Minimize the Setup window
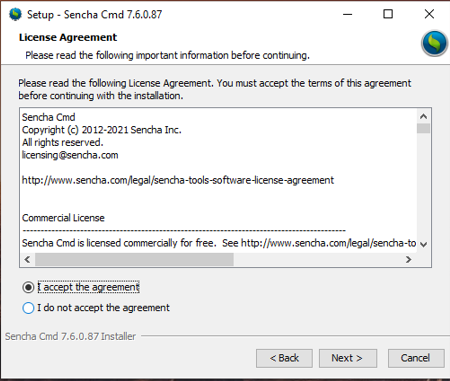450x381 pixels. [348, 14]
